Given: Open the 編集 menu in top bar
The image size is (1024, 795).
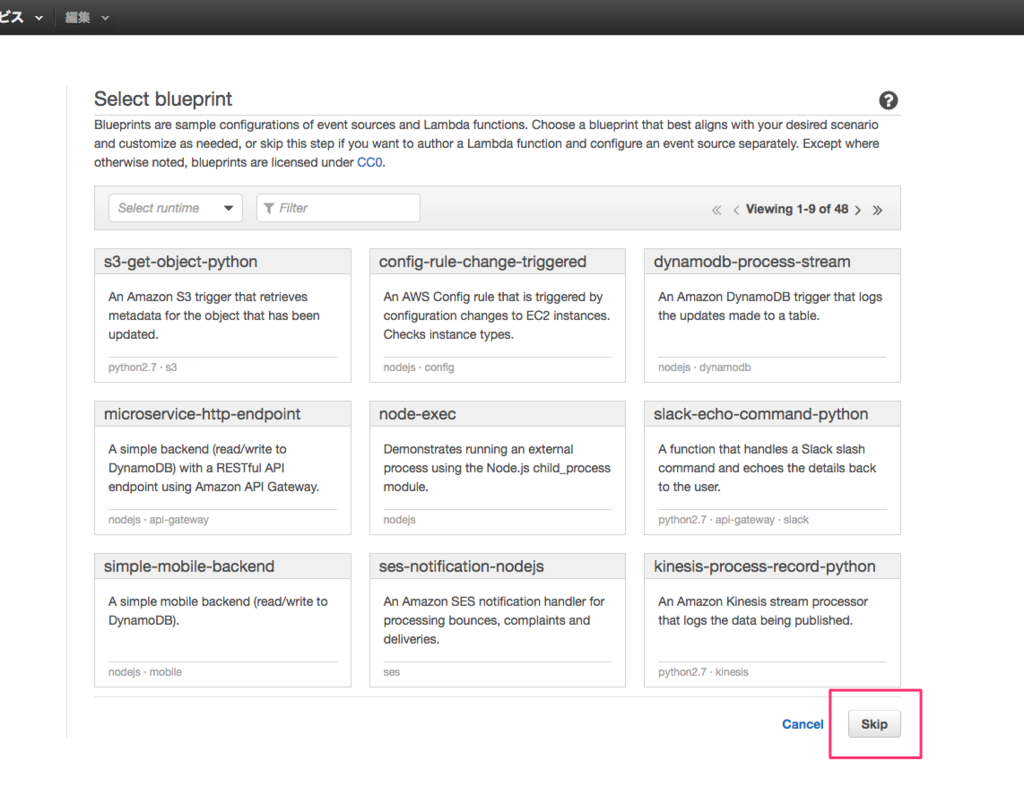Looking at the screenshot, I should coord(87,17).
